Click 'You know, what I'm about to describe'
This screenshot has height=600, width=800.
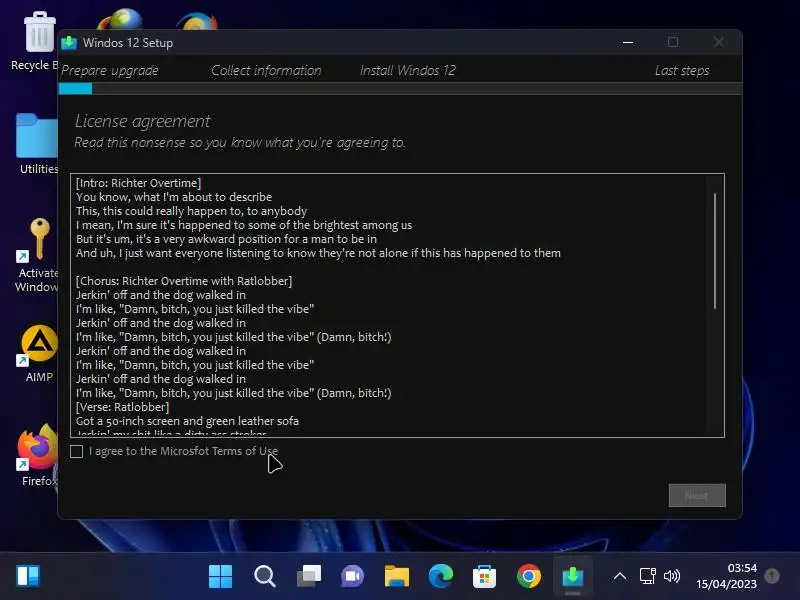[174, 197]
